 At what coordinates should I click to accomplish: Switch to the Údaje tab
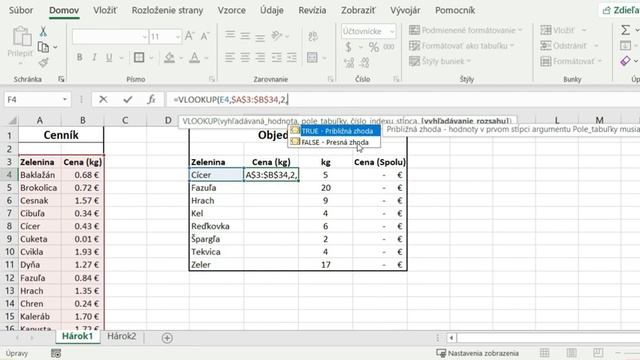(272, 10)
